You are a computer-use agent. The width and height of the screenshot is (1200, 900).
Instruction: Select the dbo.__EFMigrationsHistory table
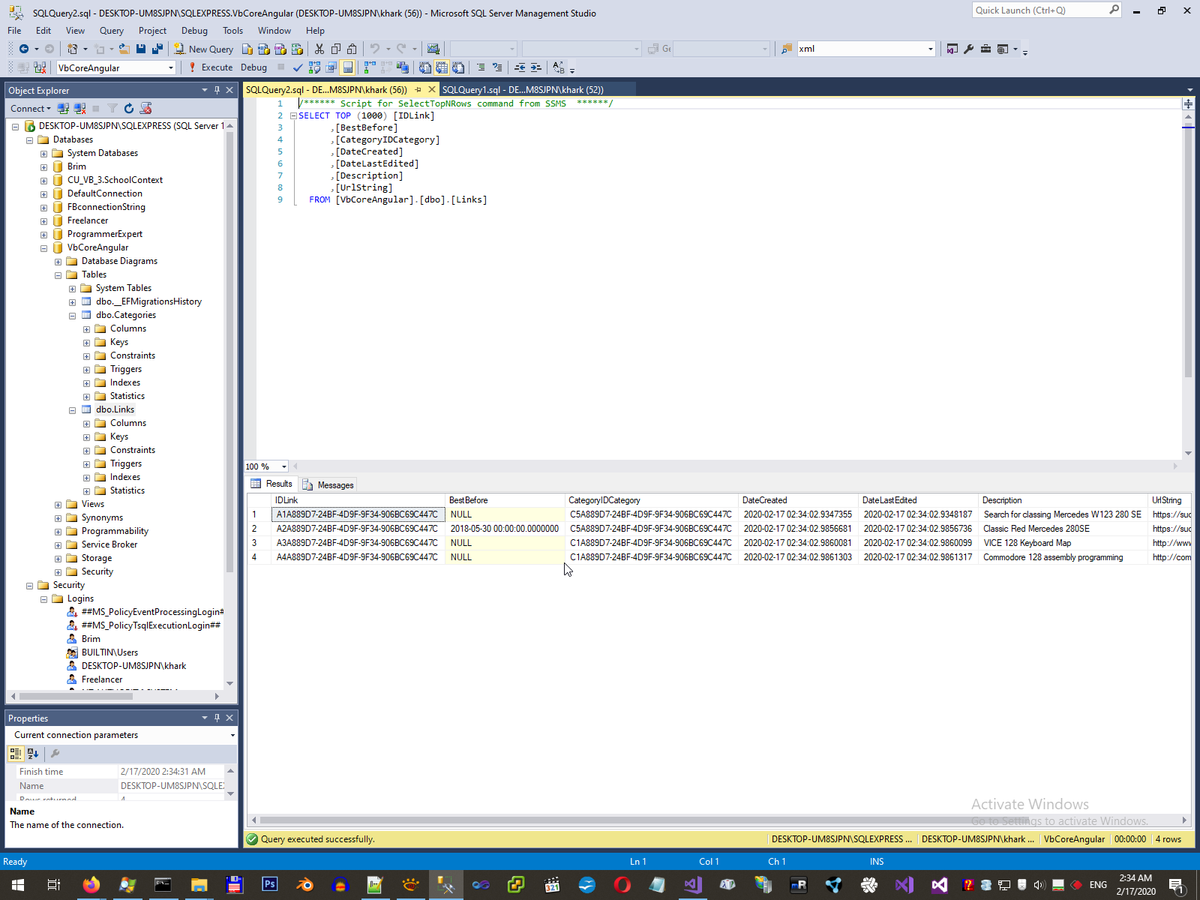click(x=148, y=301)
